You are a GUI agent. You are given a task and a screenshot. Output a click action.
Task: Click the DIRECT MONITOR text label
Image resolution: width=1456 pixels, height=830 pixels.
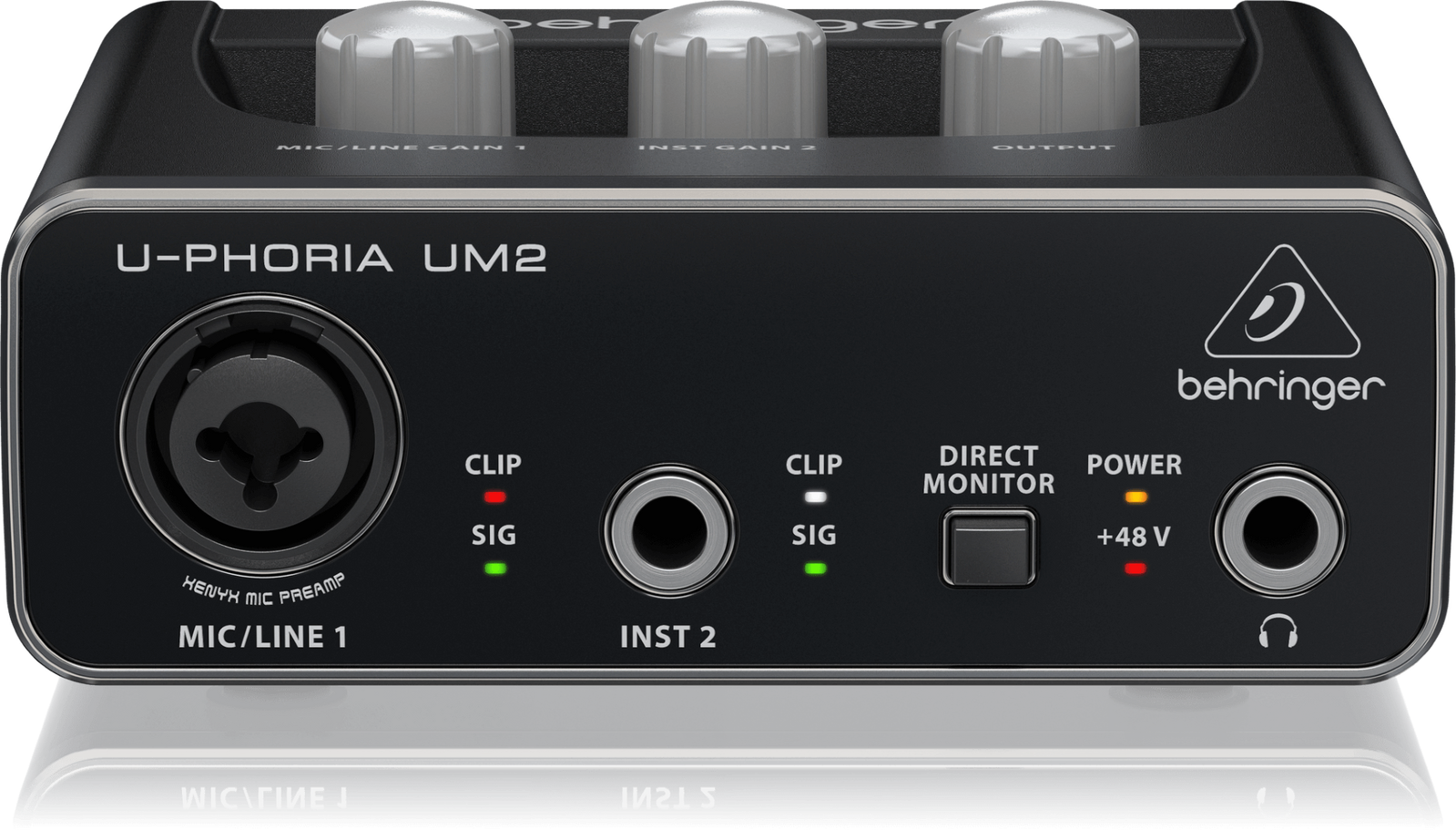coord(989,470)
